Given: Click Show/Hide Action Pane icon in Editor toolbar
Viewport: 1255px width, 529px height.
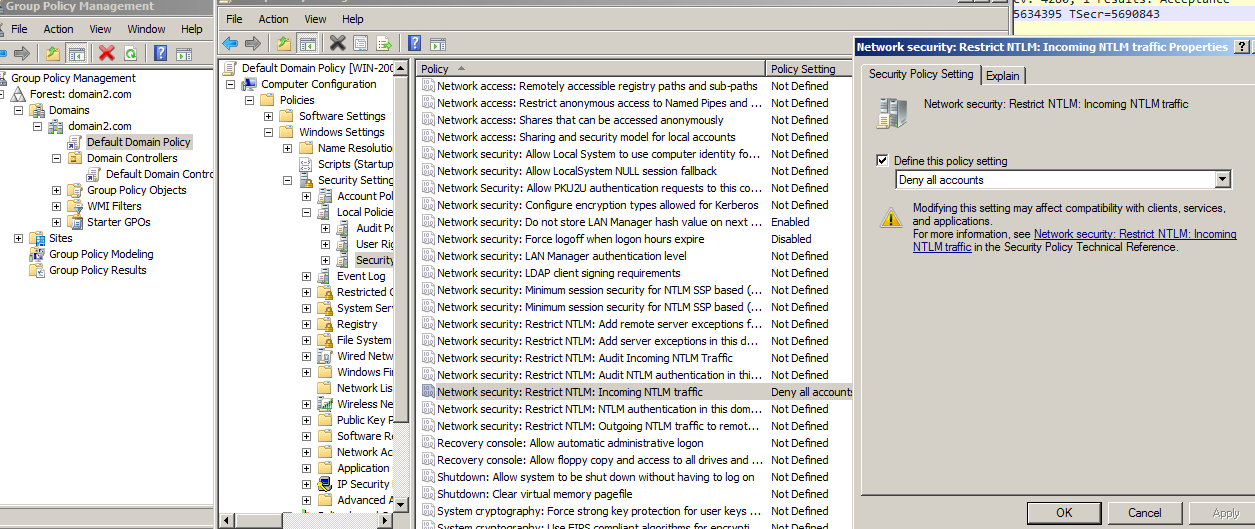Looking at the screenshot, I should coord(438,43).
